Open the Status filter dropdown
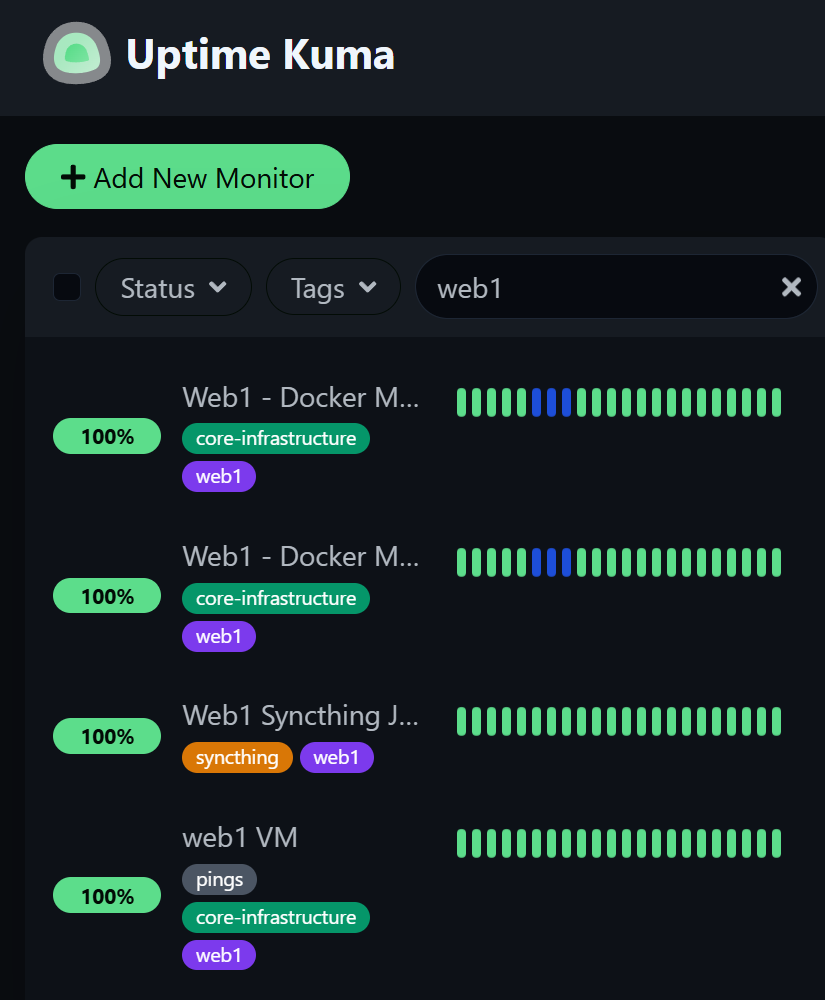Screen dimensions: 825x1000 173,287
